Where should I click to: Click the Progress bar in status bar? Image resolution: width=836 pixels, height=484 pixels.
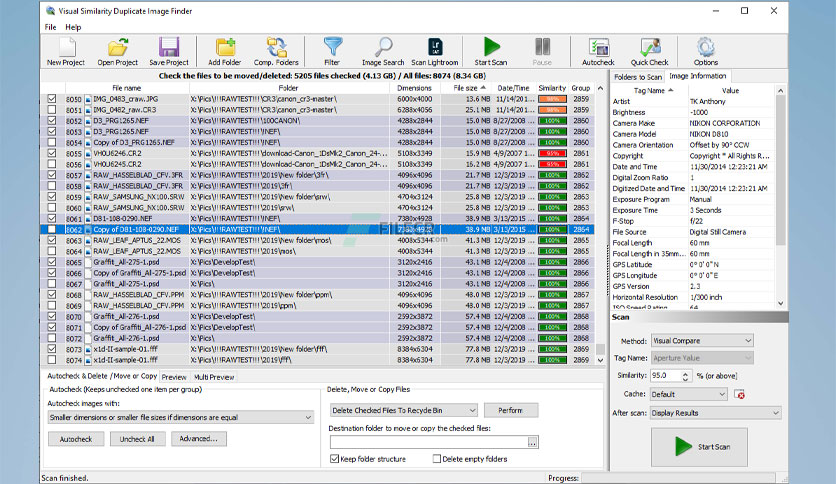point(678,478)
